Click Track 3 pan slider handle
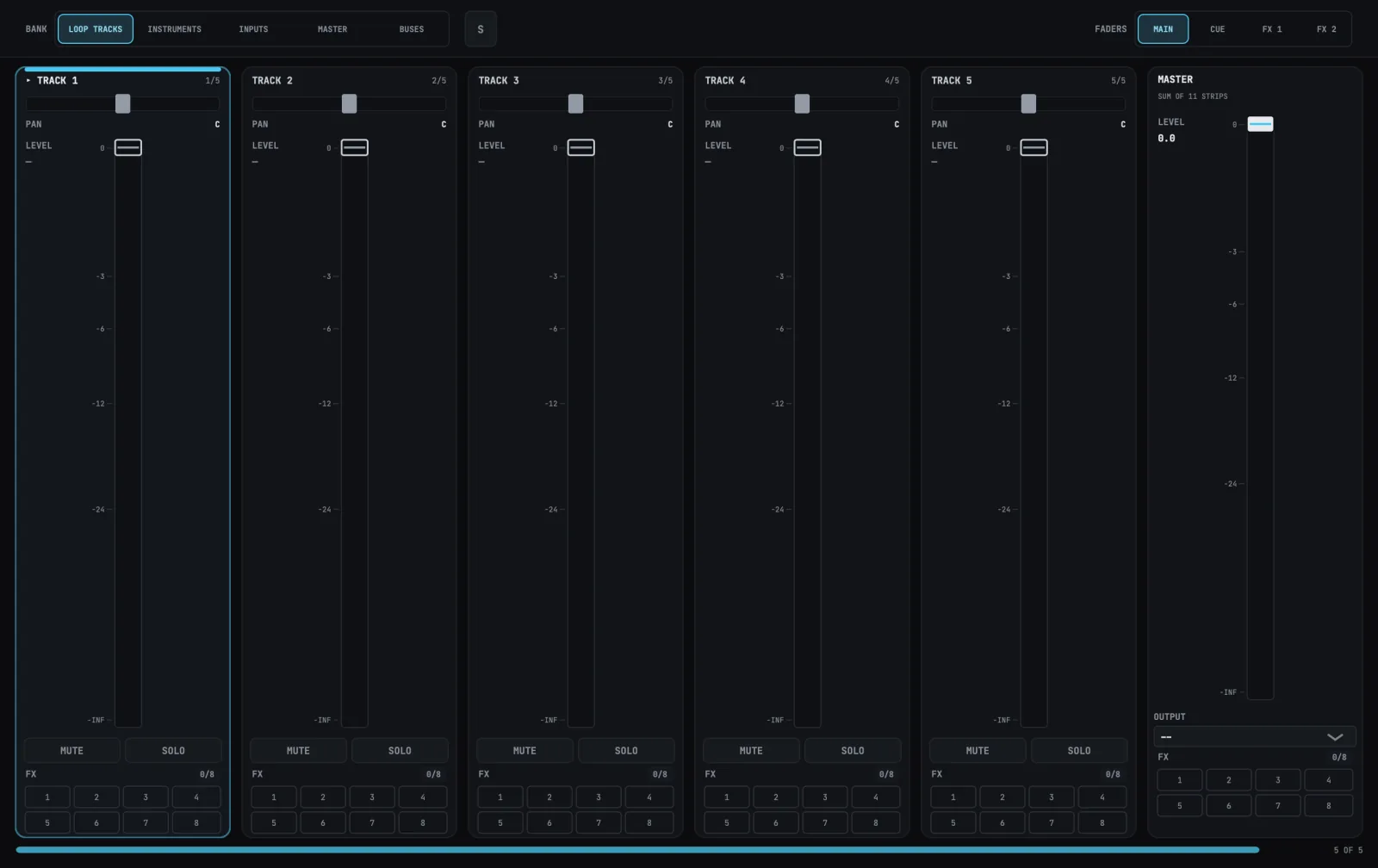This screenshot has height=868, width=1378. click(576, 104)
